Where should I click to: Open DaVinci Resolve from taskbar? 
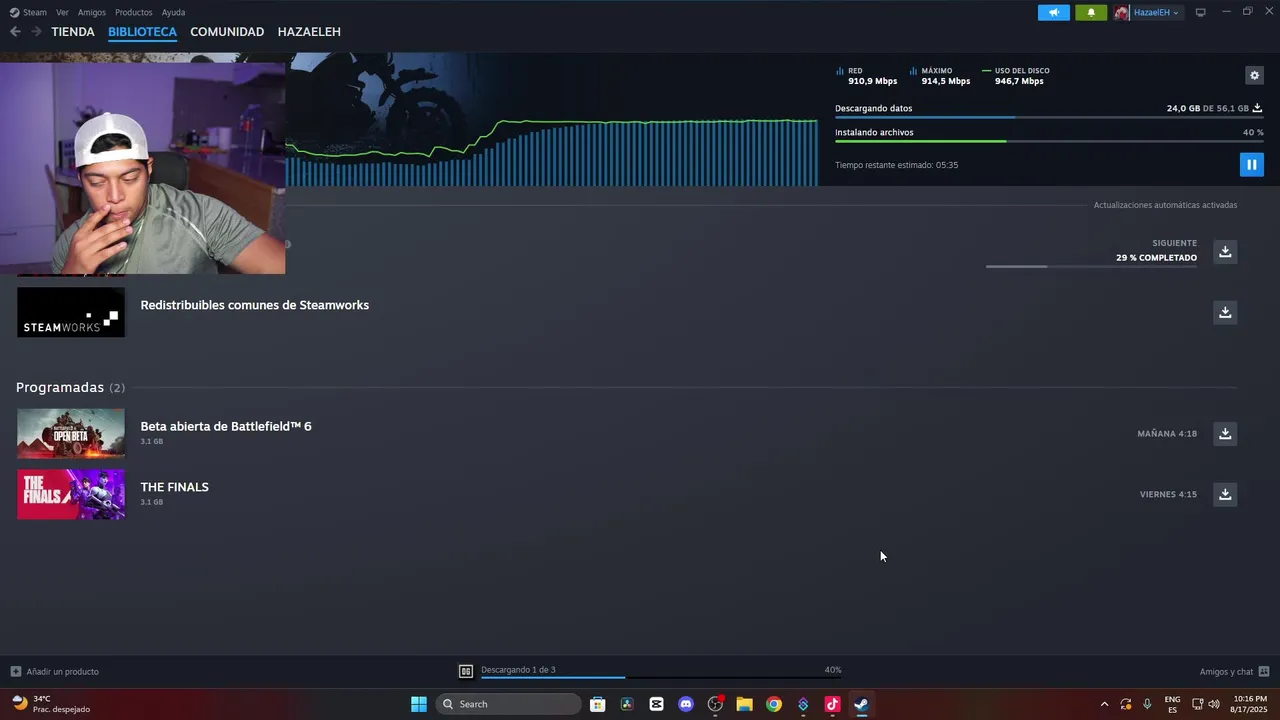[x=627, y=704]
